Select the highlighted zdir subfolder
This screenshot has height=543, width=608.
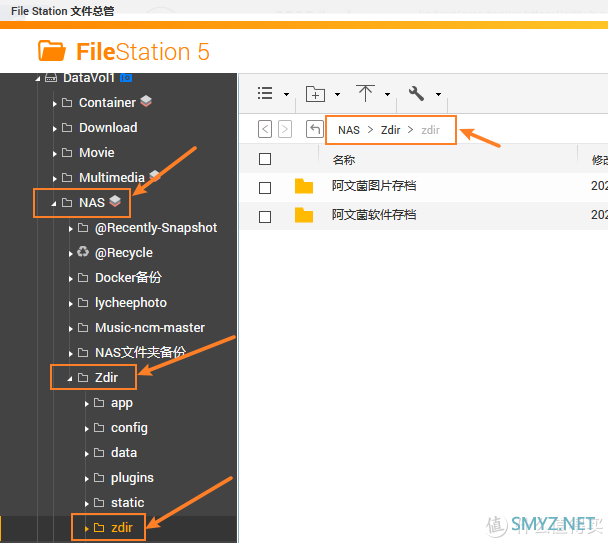click(x=122, y=527)
